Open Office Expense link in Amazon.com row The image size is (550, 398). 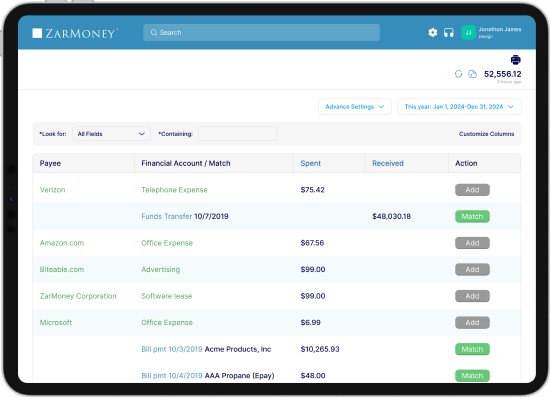[167, 243]
